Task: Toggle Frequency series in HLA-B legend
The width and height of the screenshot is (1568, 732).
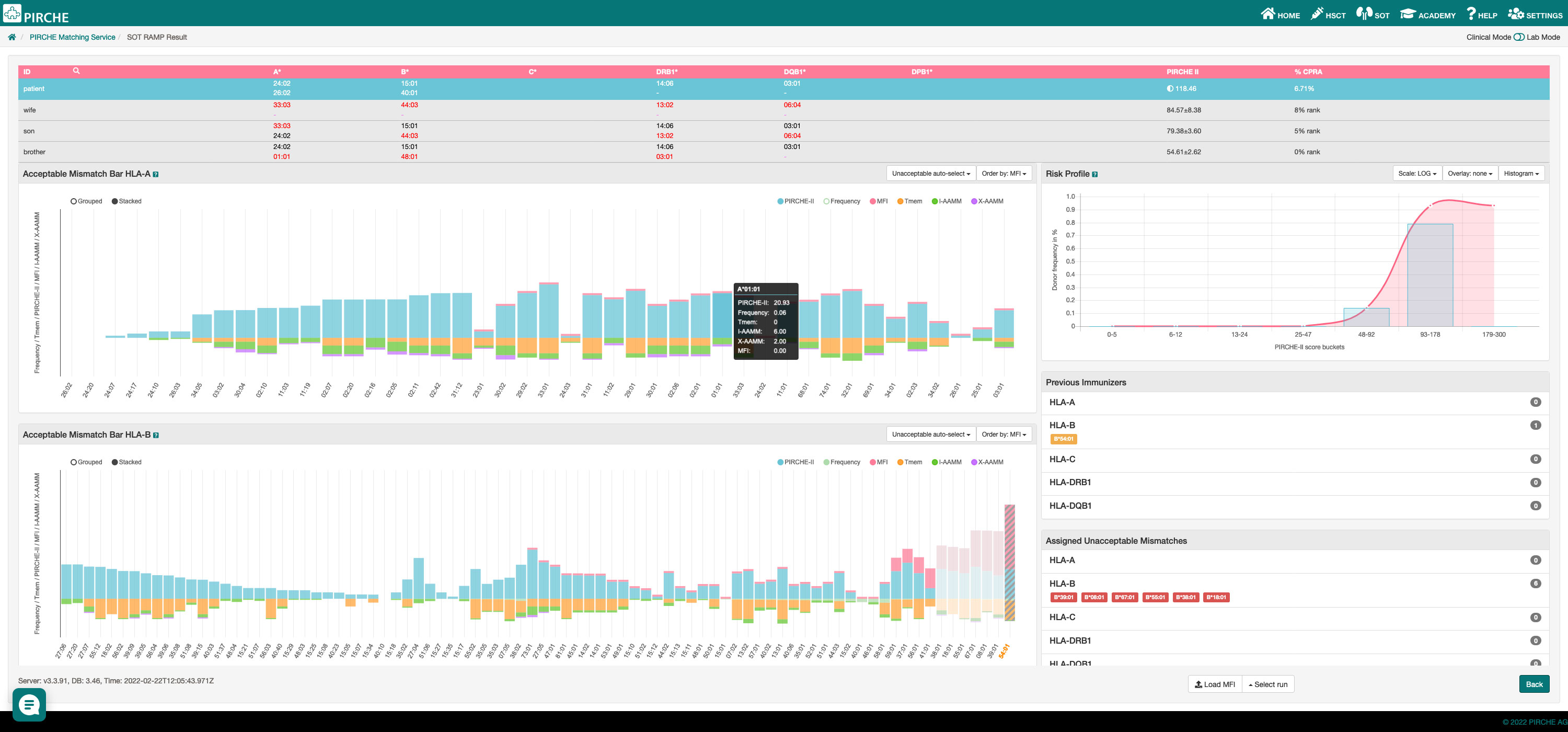Action: point(842,462)
